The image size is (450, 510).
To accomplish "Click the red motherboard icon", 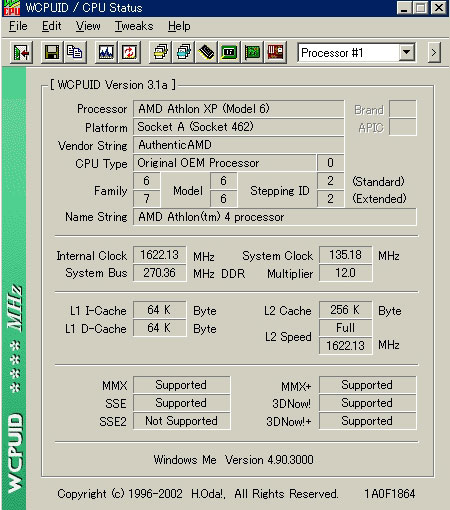I will 275,52.
